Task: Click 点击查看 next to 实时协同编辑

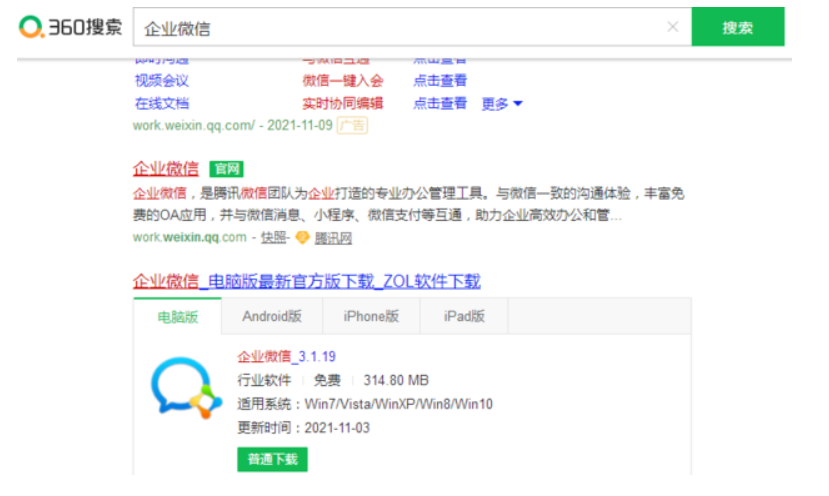Action: 440,103
